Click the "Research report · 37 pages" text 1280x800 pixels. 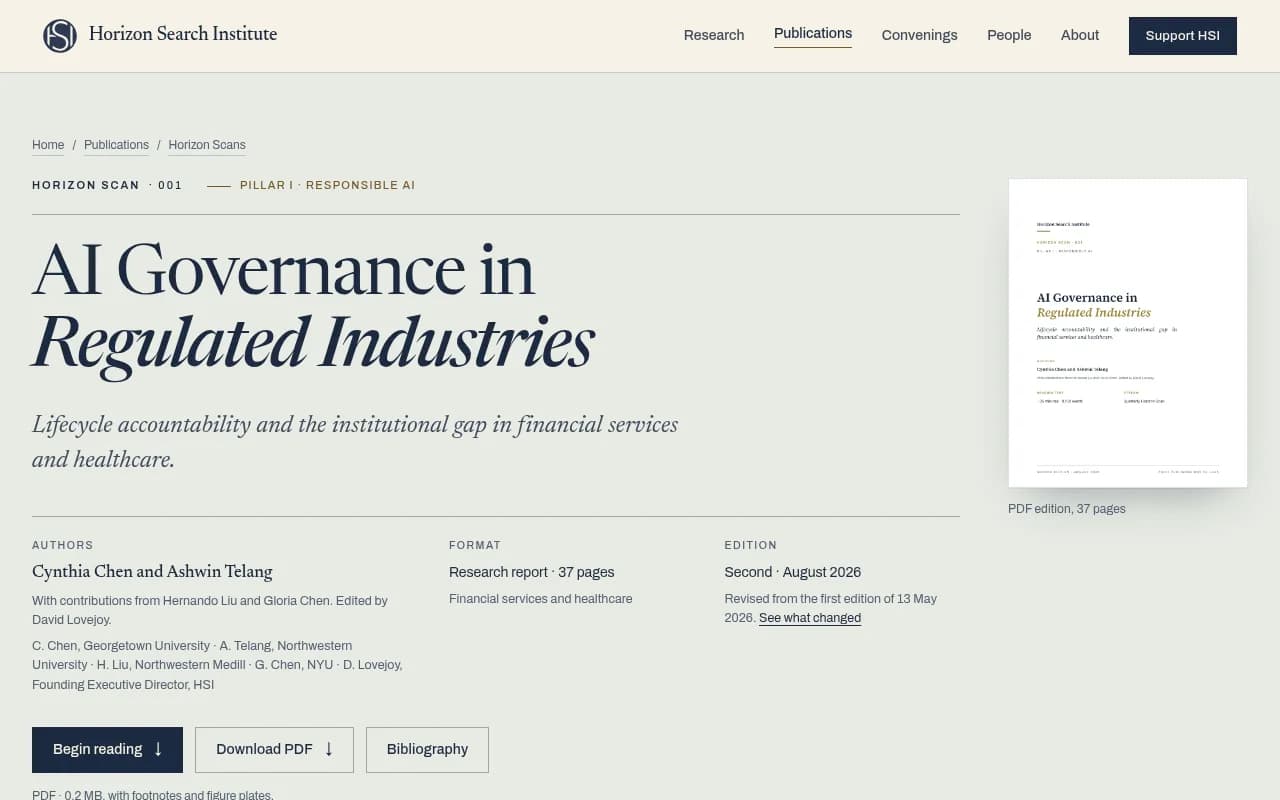pyautogui.click(x=532, y=572)
